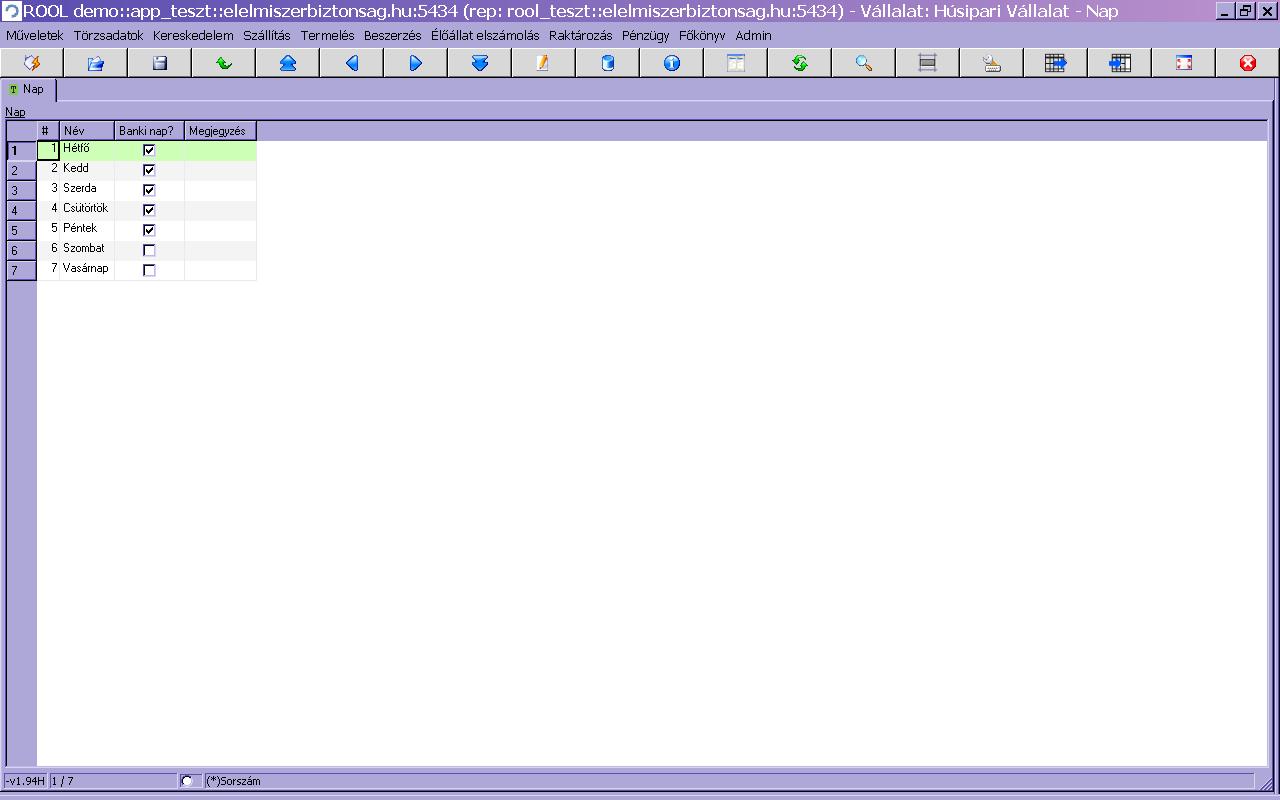The height and width of the screenshot is (800, 1280).
Task: Click the Péntek name cell
Action: pyautogui.click(x=87, y=230)
